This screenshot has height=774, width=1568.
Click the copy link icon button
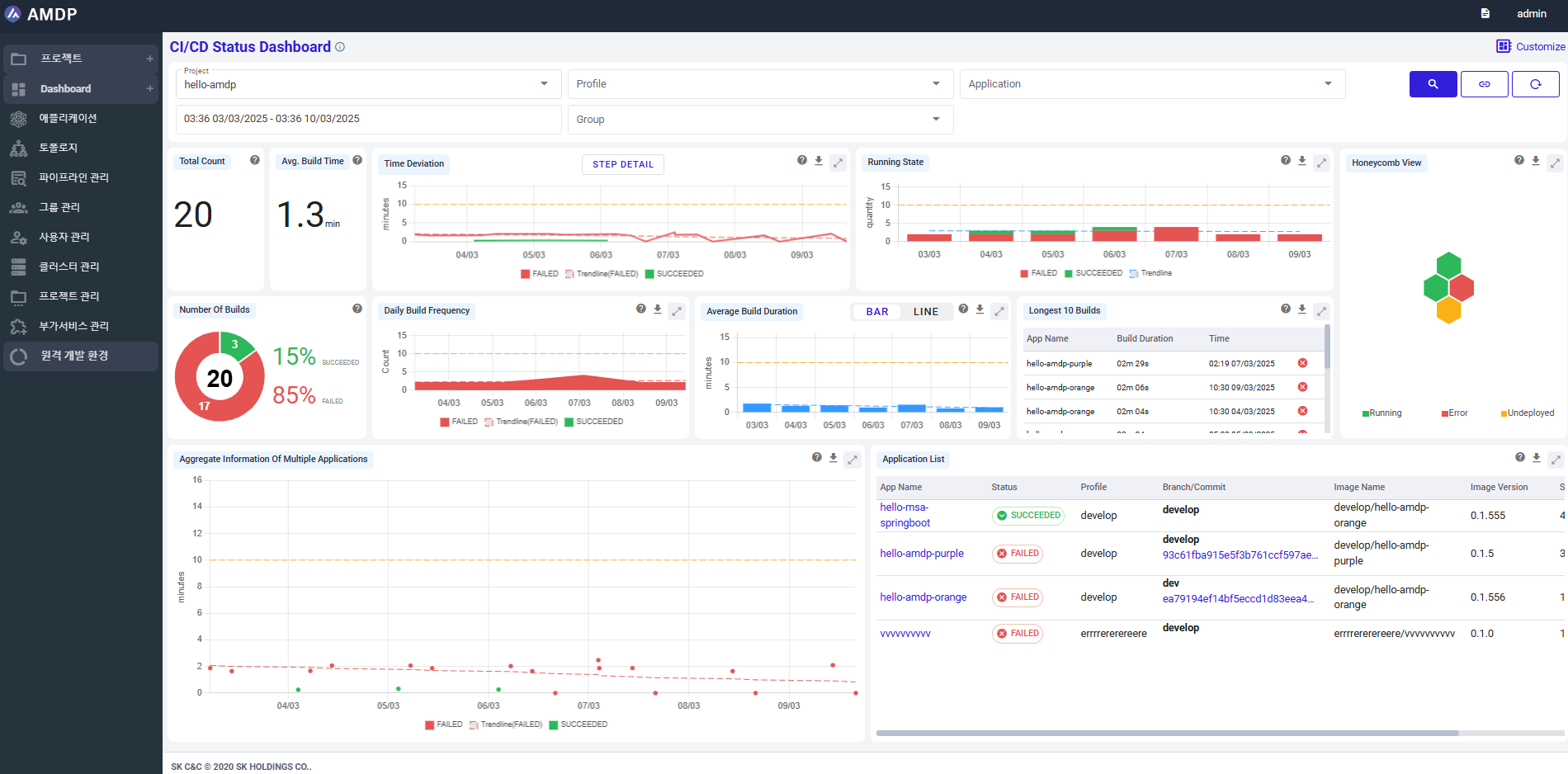tap(1484, 84)
